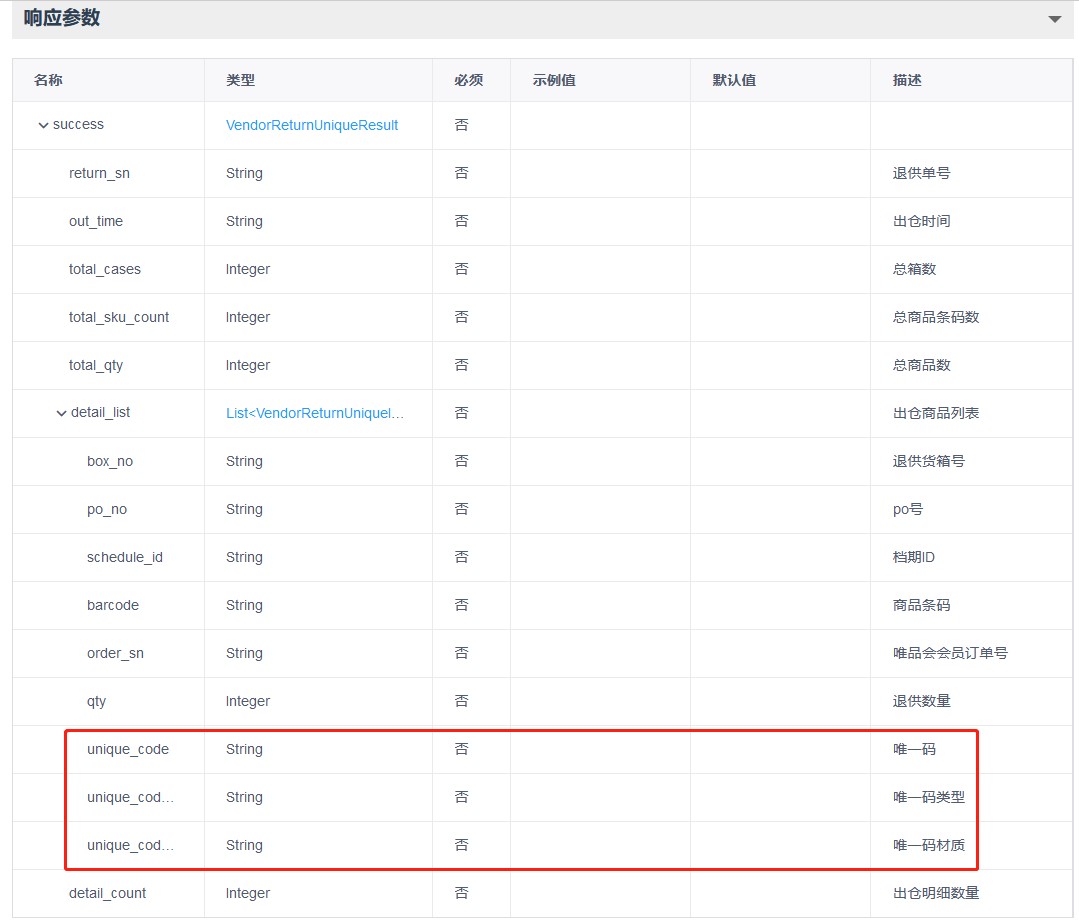Viewport: 1079px width, 923px height.
Task: Click the 默认值 column header
Action: pyautogui.click(x=734, y=80)
